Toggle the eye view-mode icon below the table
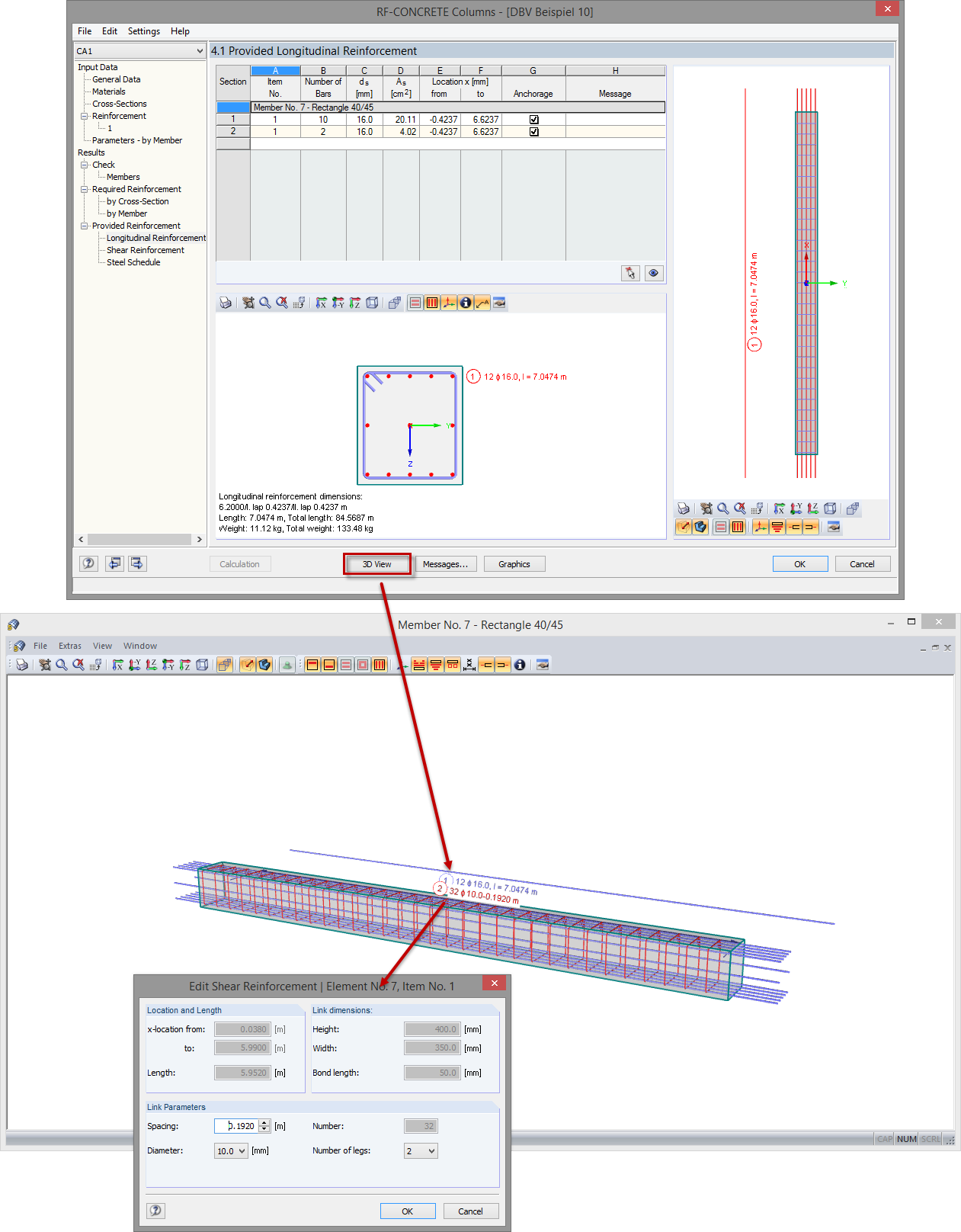The image size is (961, 1232). (x=654, y=273)
